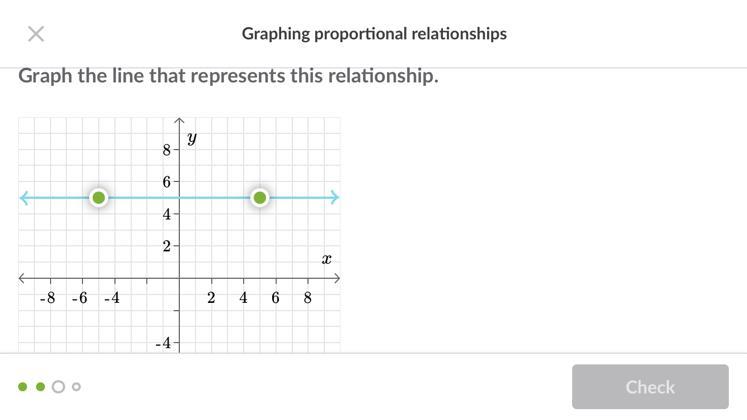Click the 'Graphing proportional relationships' title
Image resolution: width=747 pixels, height=420 pixels.
click(374, 34)
